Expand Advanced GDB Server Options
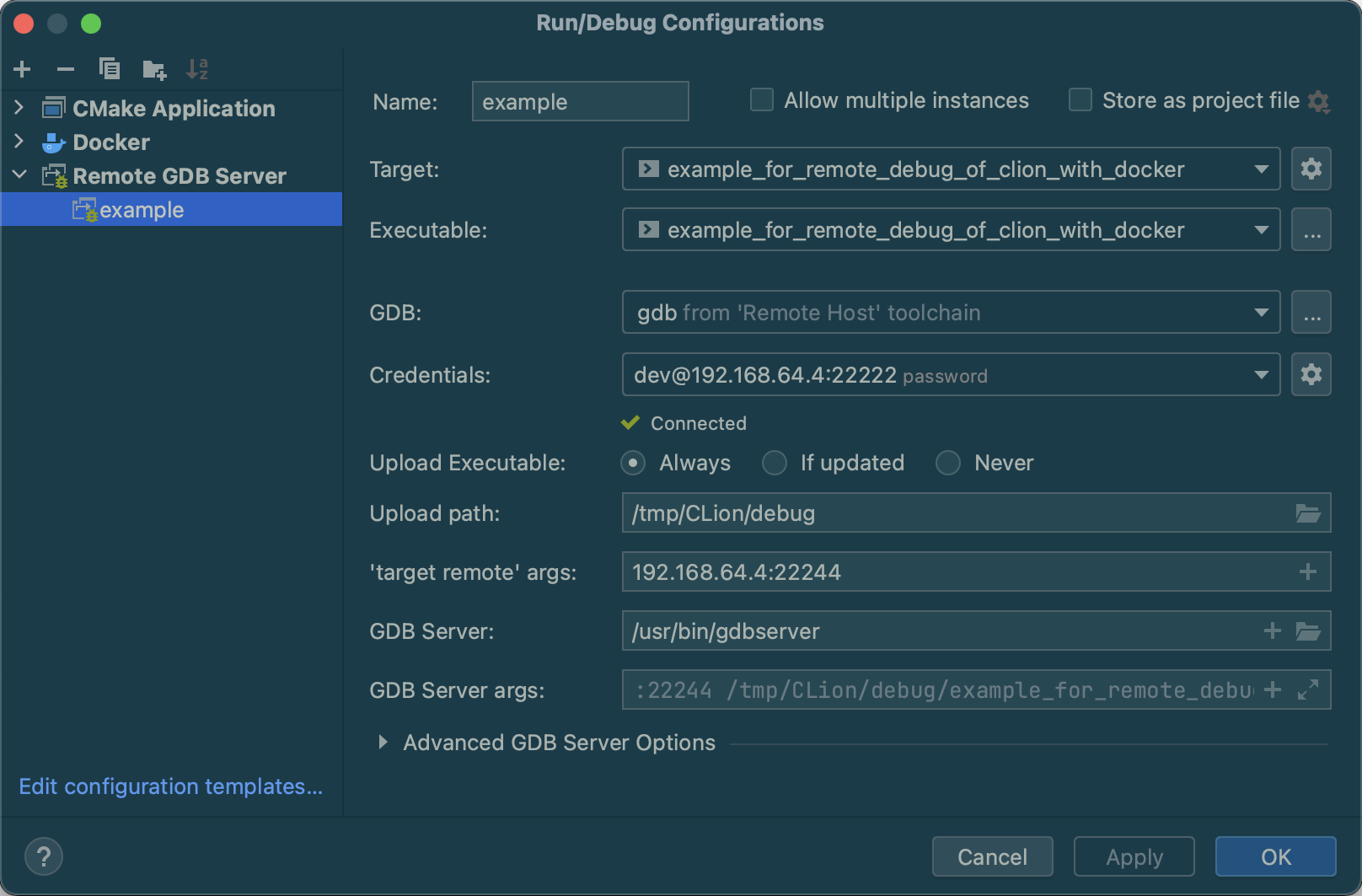Screen dimensions: 1362x896 click(x=383, y=743)
